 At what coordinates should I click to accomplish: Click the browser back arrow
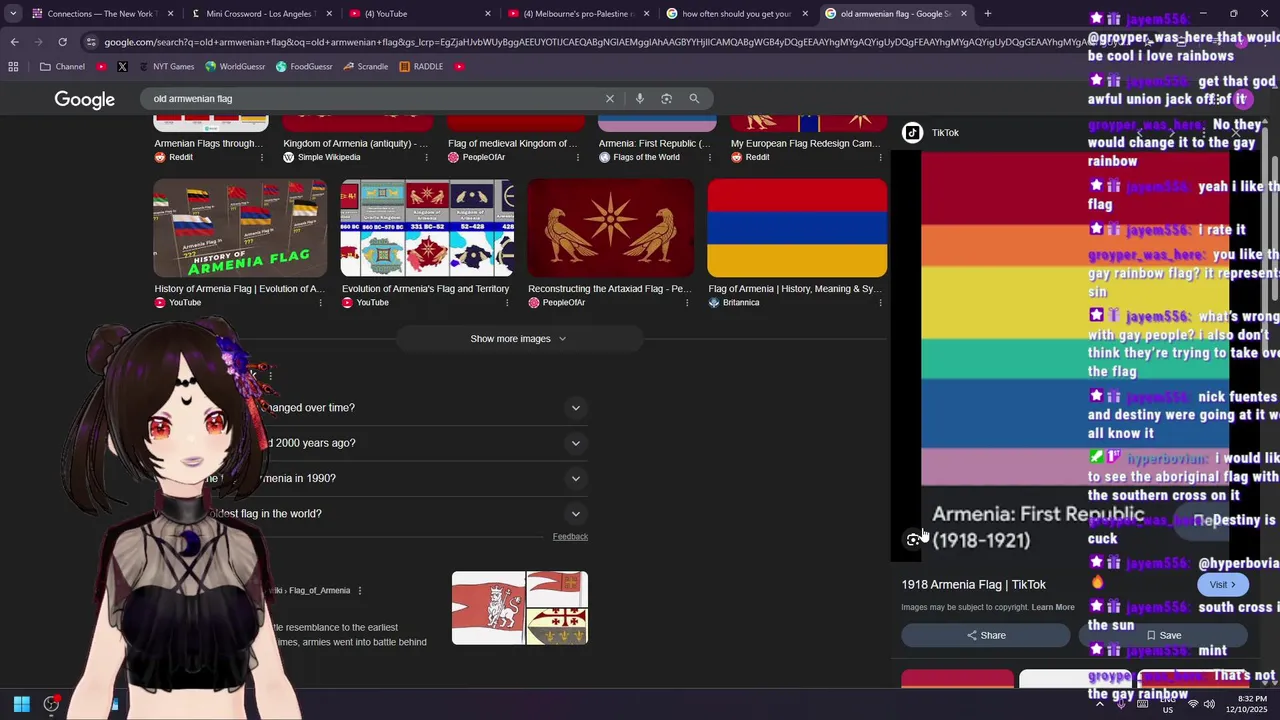pos(14,42)
